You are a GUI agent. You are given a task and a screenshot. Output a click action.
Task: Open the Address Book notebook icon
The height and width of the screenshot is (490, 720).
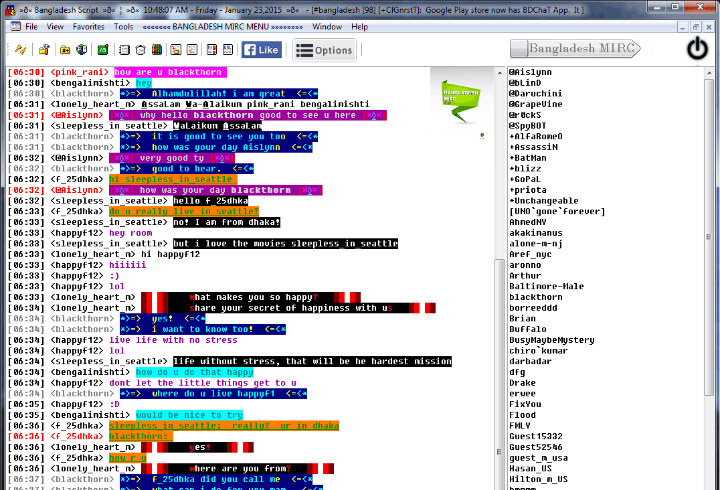pyautogui.click(x=124, y=50)
